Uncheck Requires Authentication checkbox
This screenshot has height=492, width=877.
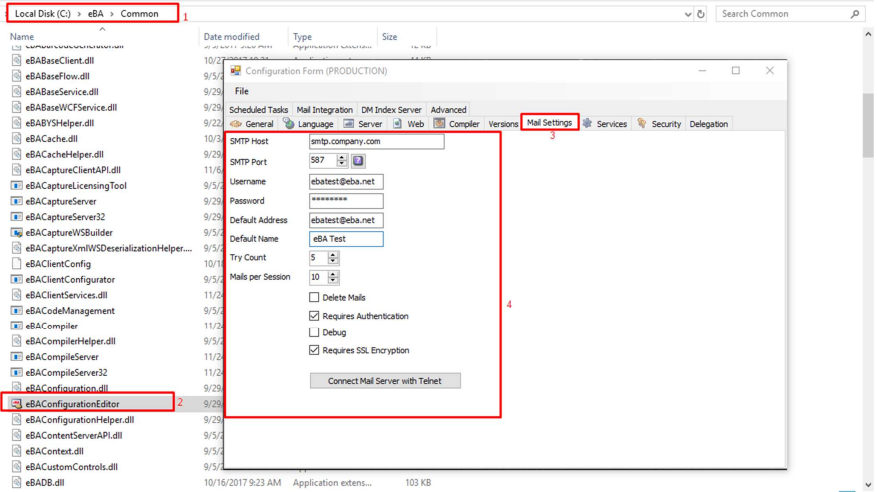click(x=314, y=316)
